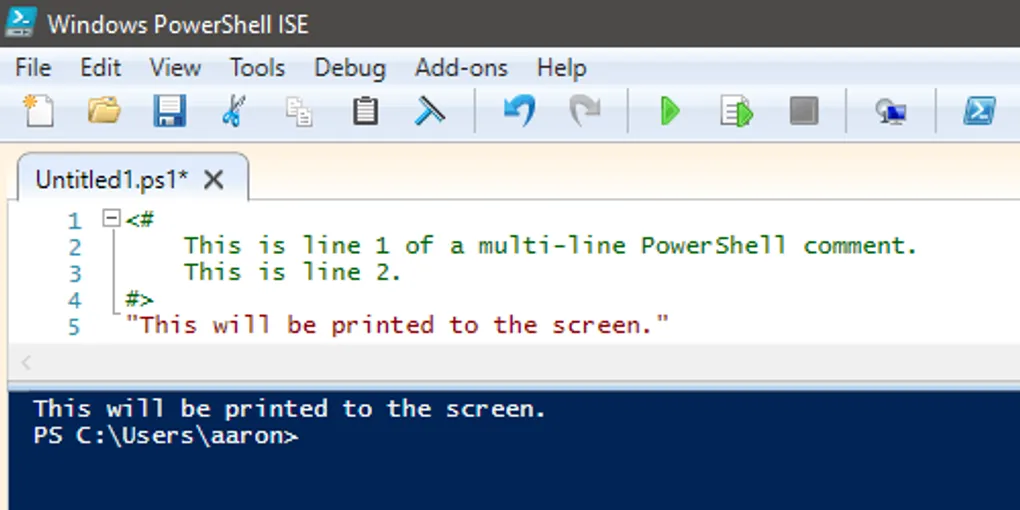
Task: Click the Cut scissors icon
Action: click(233, 110)
